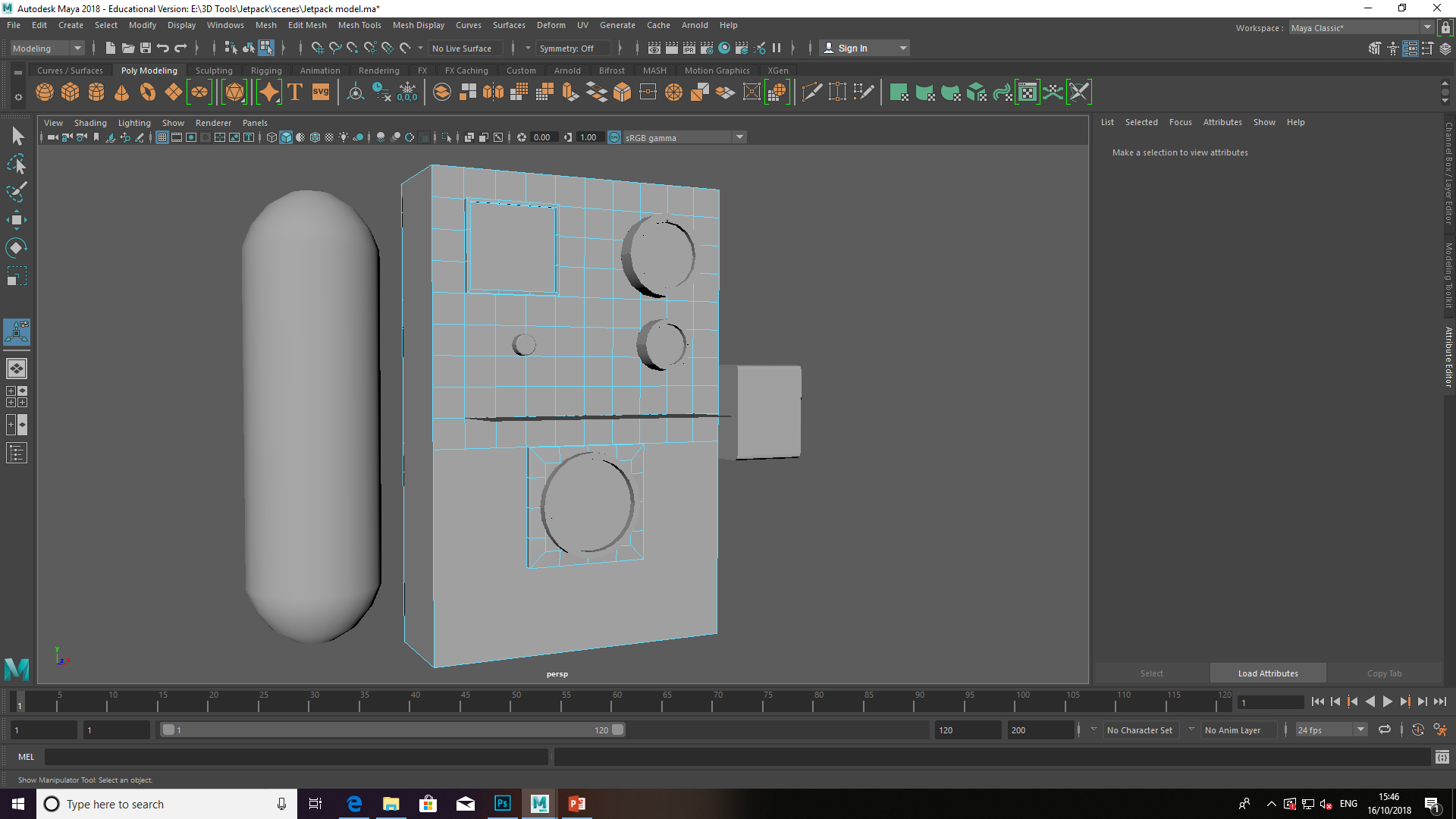
Task: Click the MEL command input field
Action: pyautogui.click(x=296, y=757)
